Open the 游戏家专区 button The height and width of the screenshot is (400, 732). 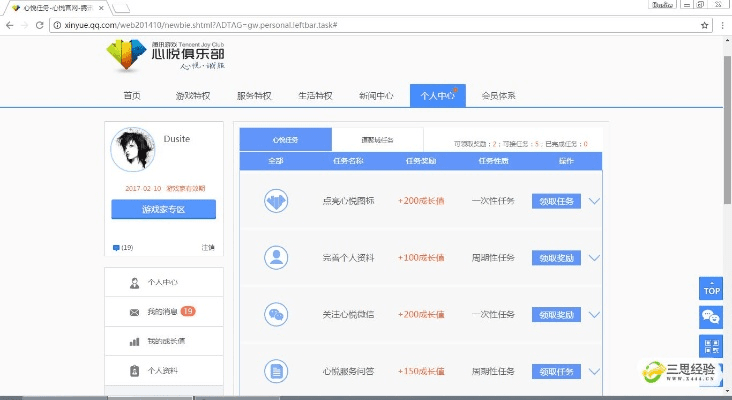(x=163, y=209)
